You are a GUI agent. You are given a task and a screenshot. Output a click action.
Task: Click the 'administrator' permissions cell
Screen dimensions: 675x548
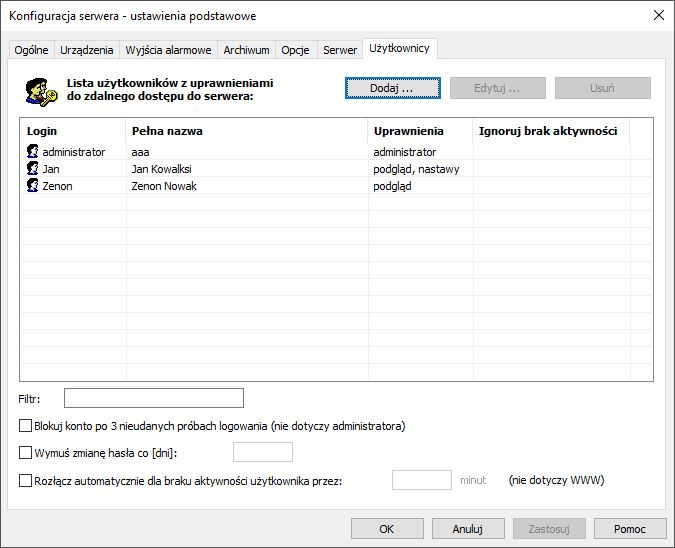point(405,152)
